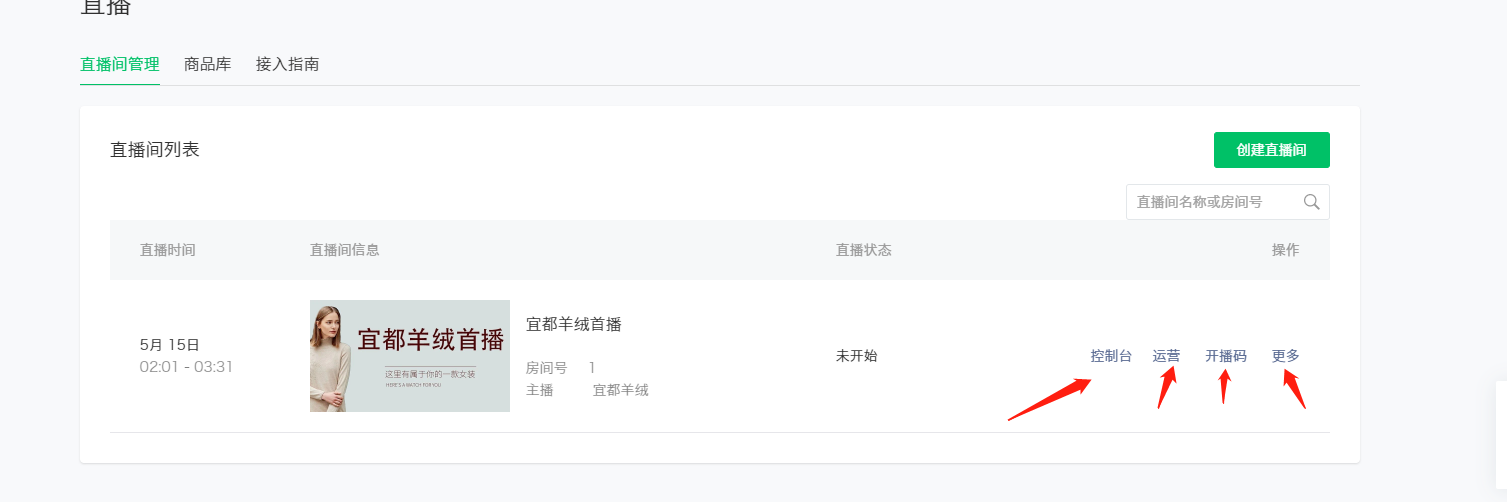Click the 直播间信息 column header
This screenshot has height=502, width=1507.
[345, 250]
